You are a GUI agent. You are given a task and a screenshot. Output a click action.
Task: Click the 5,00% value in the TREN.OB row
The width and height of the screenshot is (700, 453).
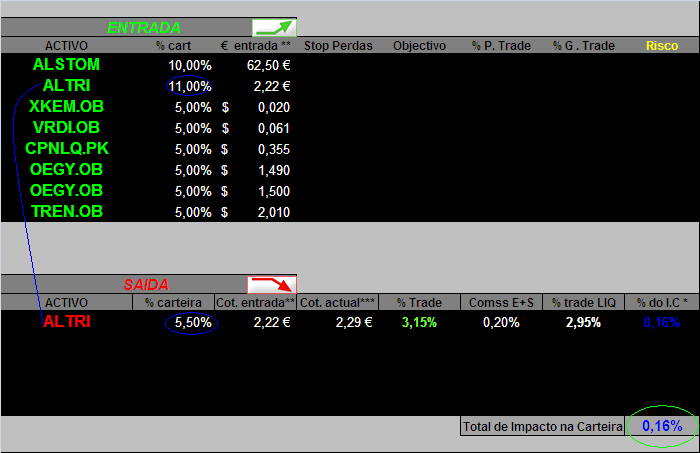pyautogui.click(x=193, y=212)
